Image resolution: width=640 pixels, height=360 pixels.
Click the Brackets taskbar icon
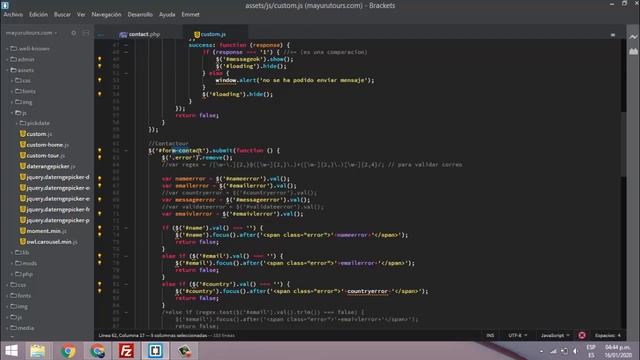[155, 351]
